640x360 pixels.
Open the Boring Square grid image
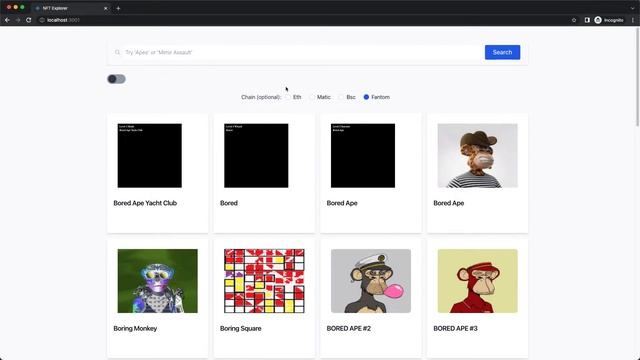(264, 281)
